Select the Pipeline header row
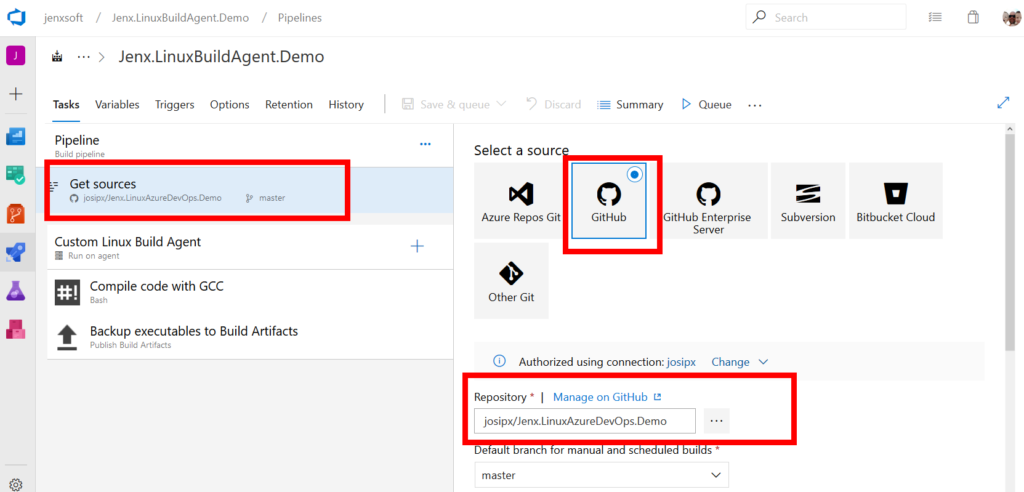Screen dimensions: 1024x492 pyautogui.click(x=250, y=146)
